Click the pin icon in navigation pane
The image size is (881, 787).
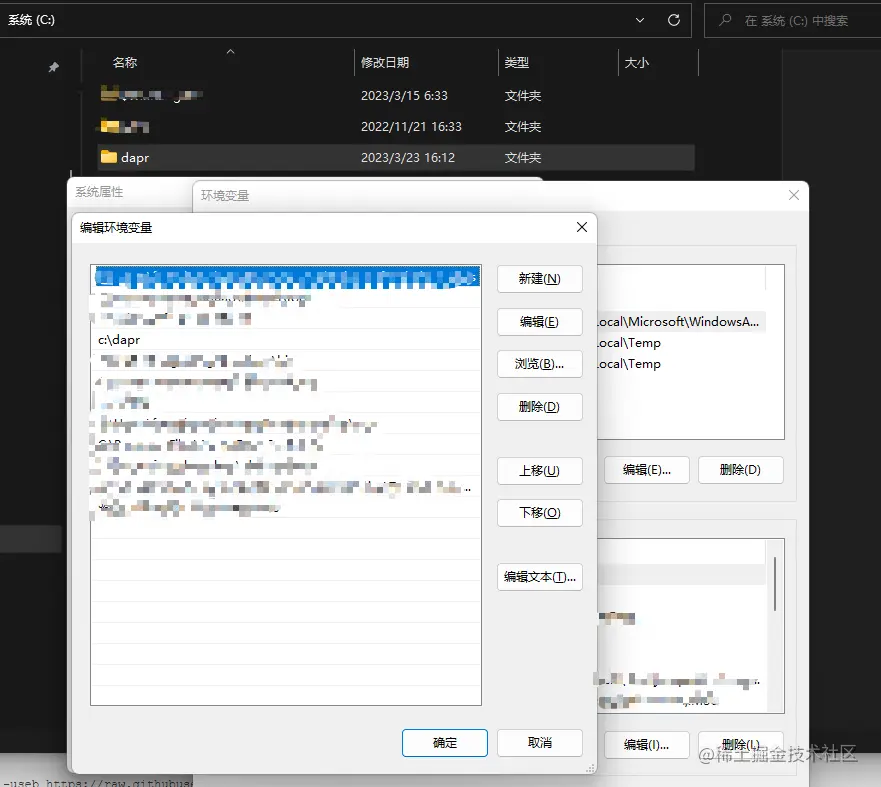53,67
